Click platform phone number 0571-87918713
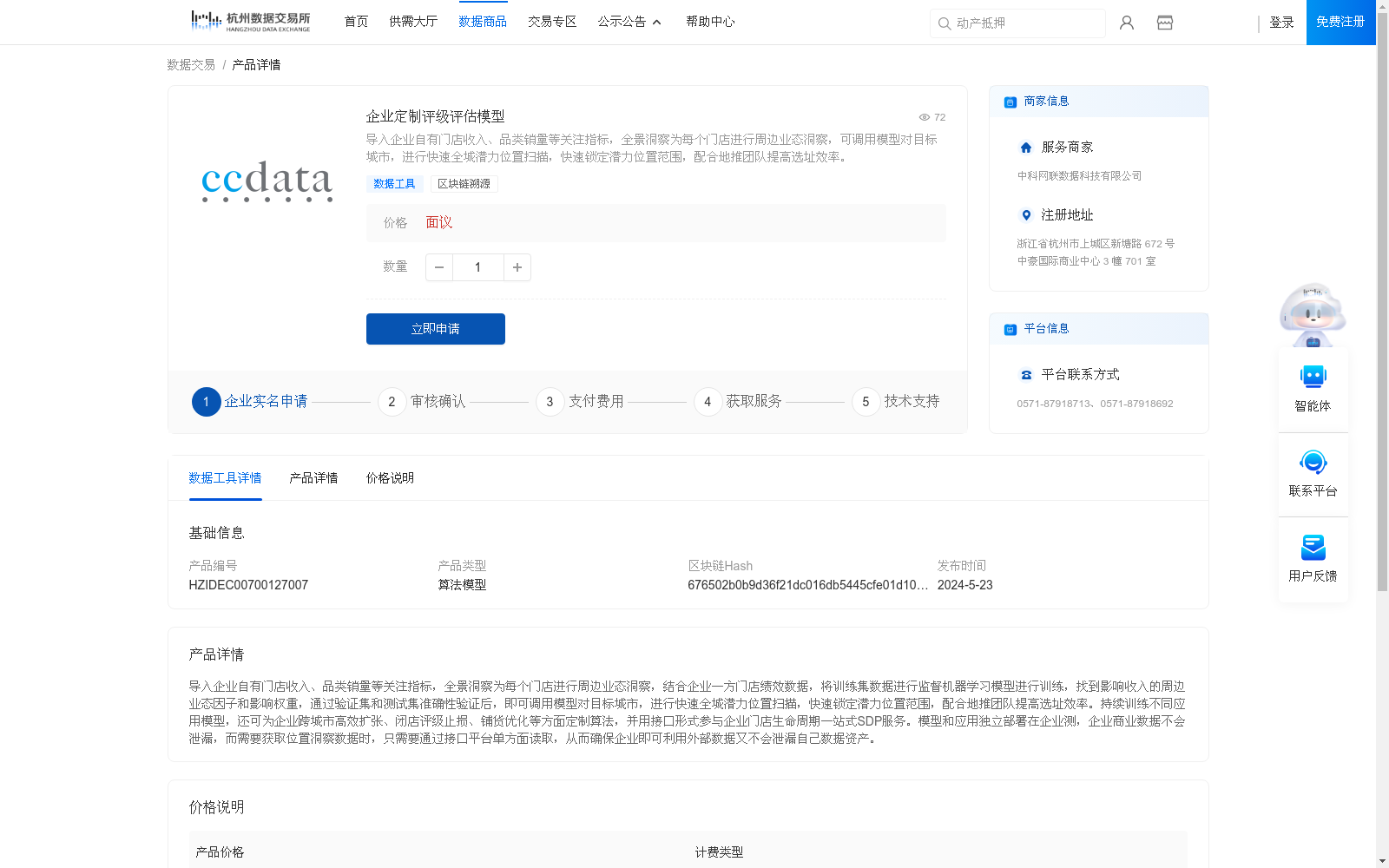1389x868 pixels. (1055, 404)
